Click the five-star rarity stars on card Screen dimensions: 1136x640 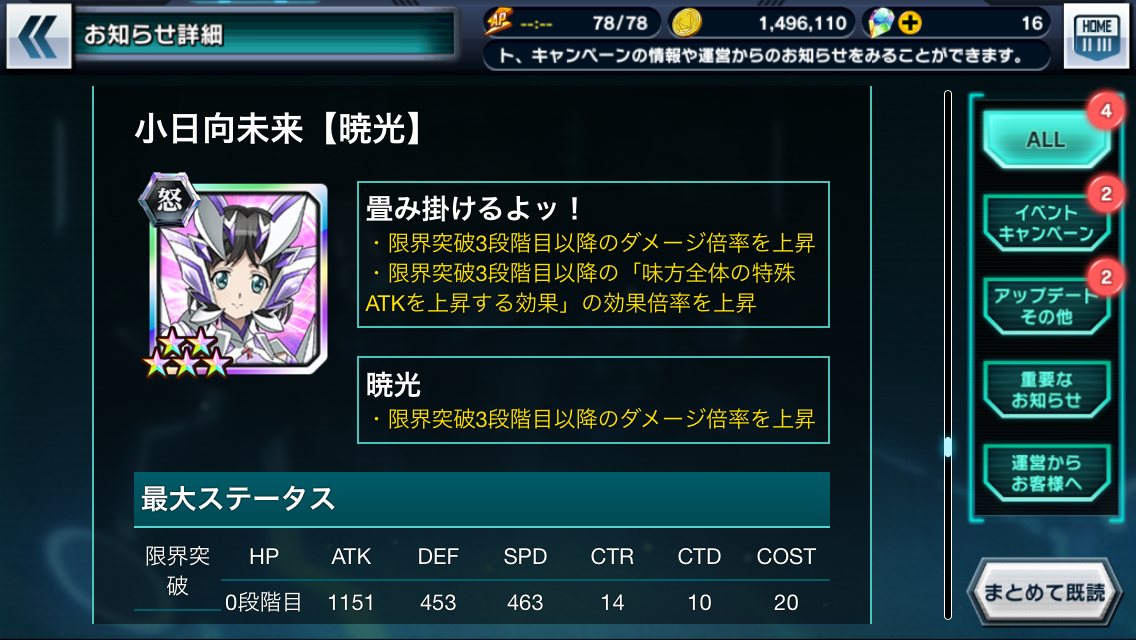(x=187, y=352)
